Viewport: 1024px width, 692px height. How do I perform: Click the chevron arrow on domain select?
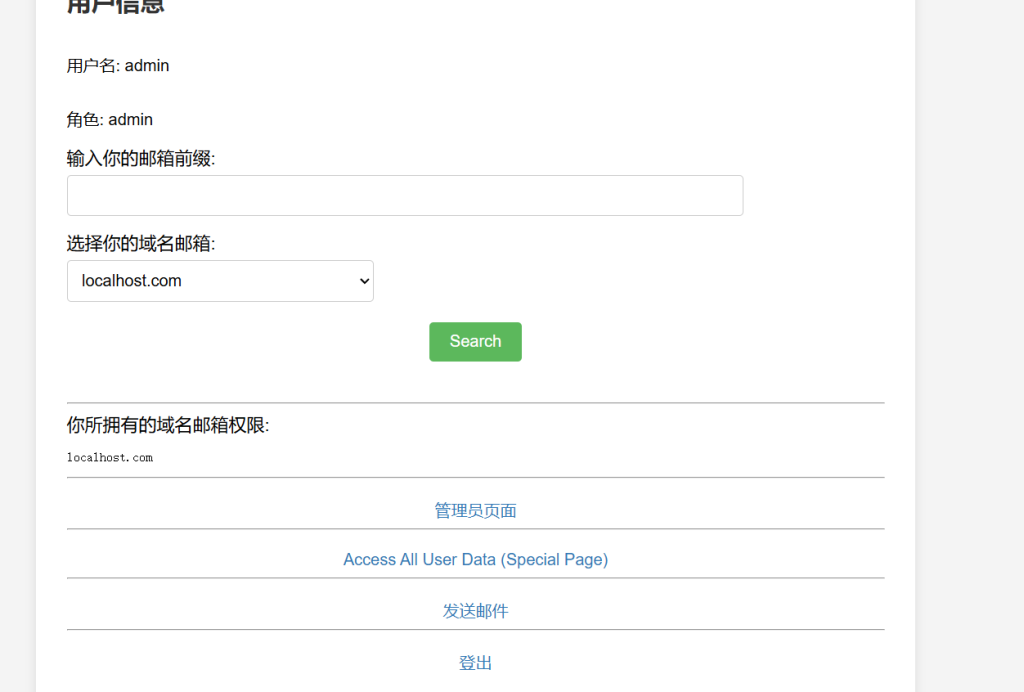point(363,282)
